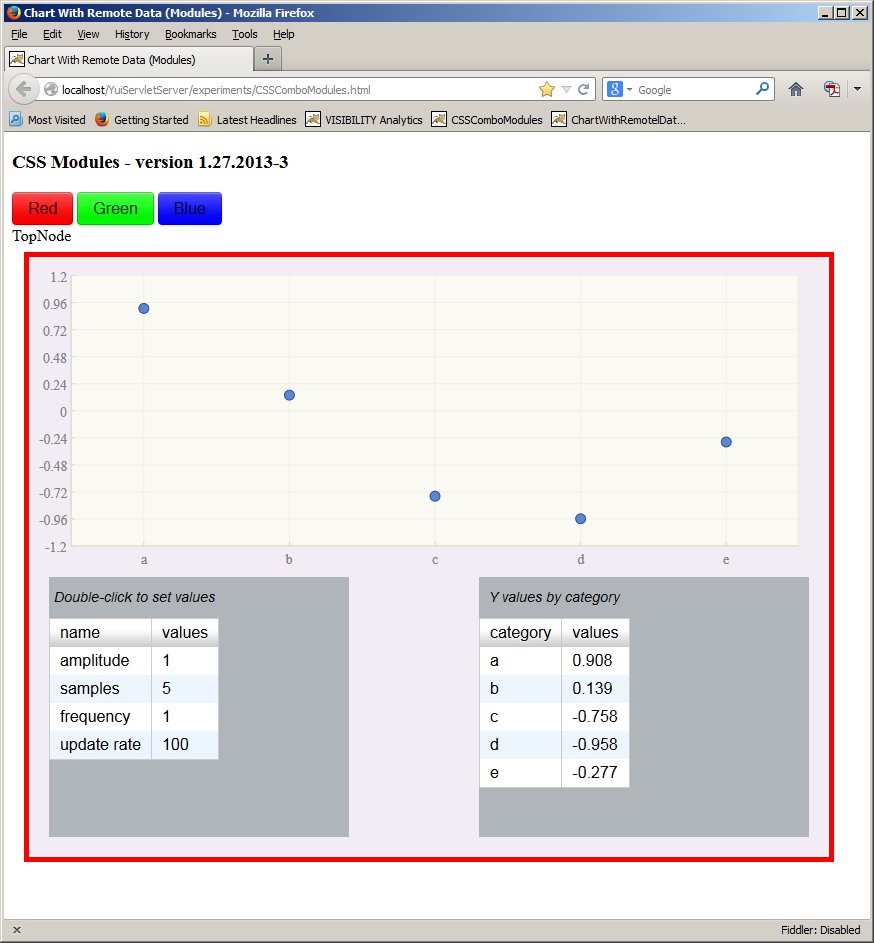Open the URL history dropdown arrow

(x=566, y=89)
